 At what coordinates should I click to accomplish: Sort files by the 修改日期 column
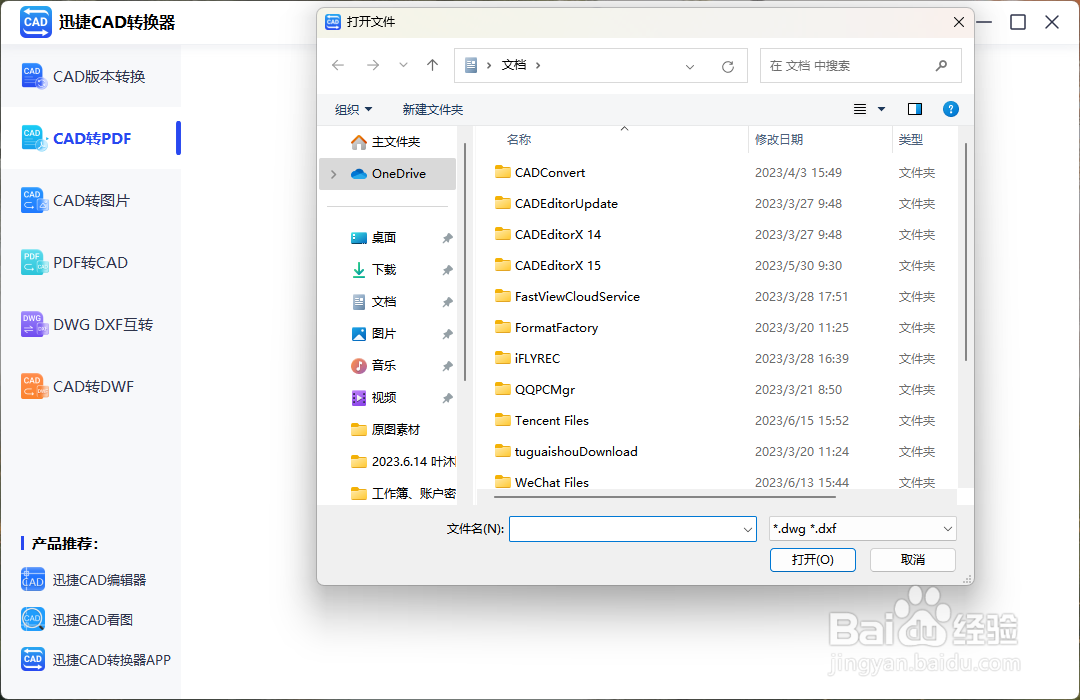pos(779,140)
